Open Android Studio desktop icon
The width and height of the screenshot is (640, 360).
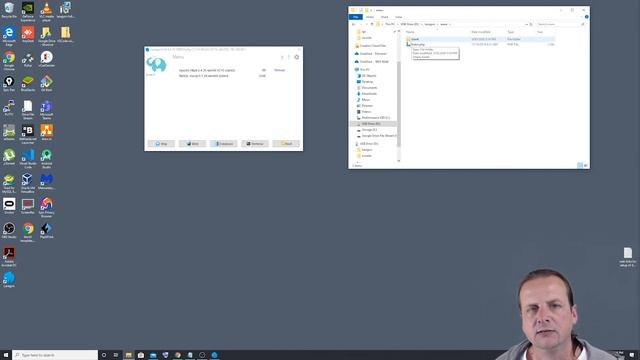[47, 158]
